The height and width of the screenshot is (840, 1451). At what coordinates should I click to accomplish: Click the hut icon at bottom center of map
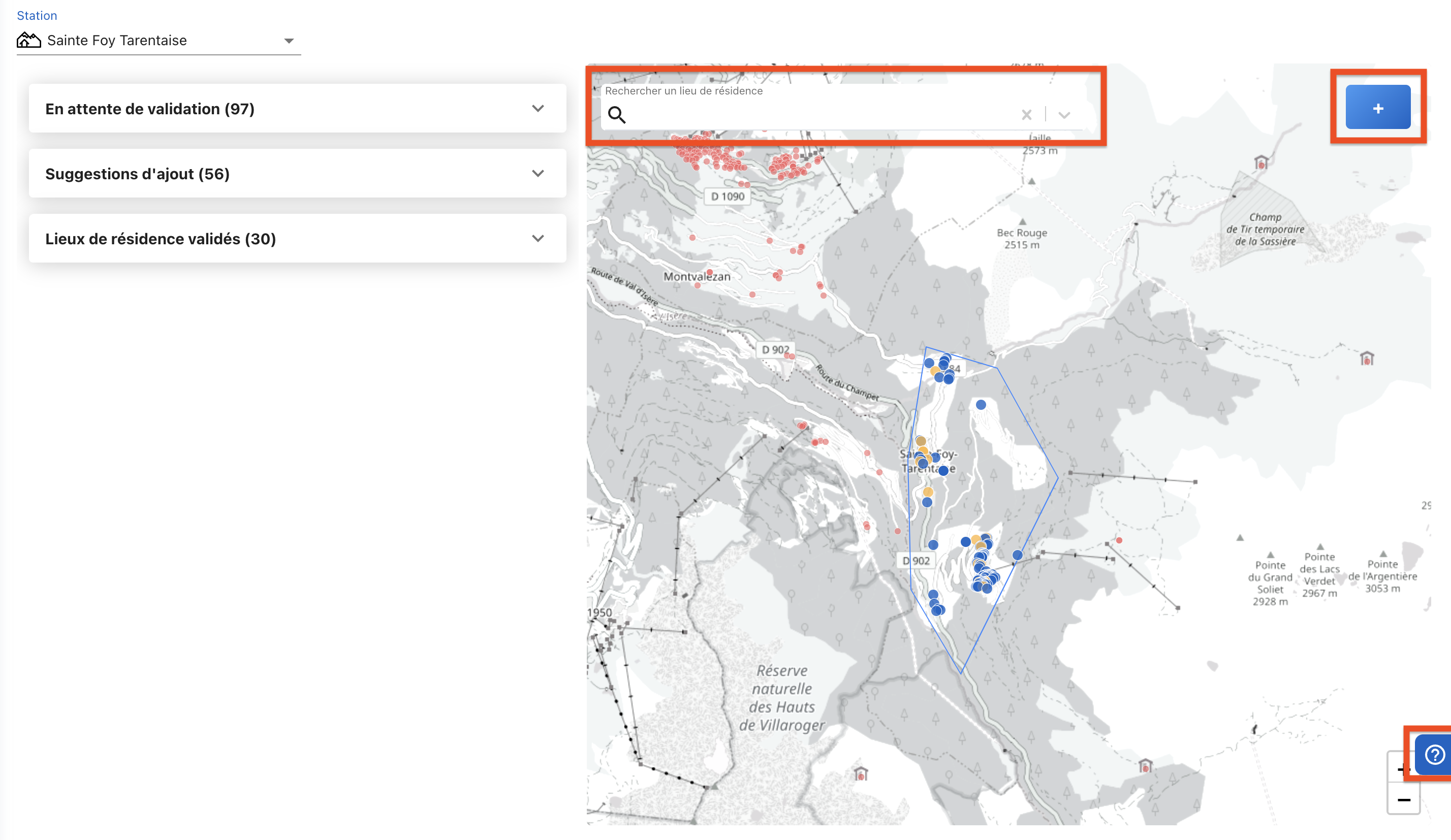860,773
